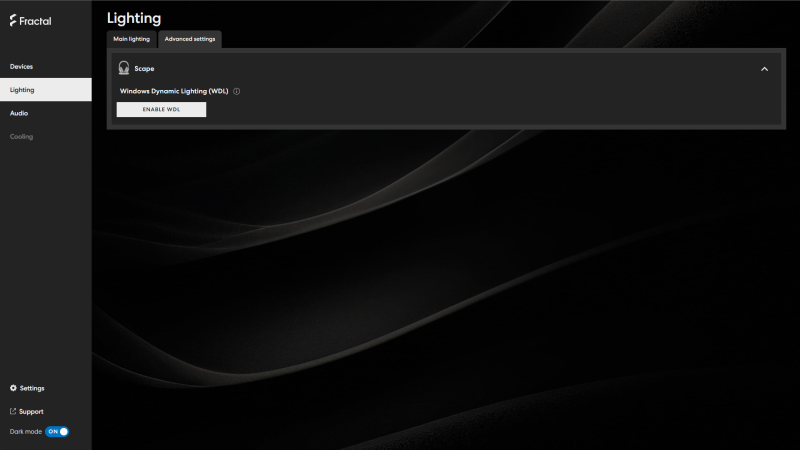The image size is (800, 450).
Task: Click the Settings label in the sidebar
Action: 32,389
